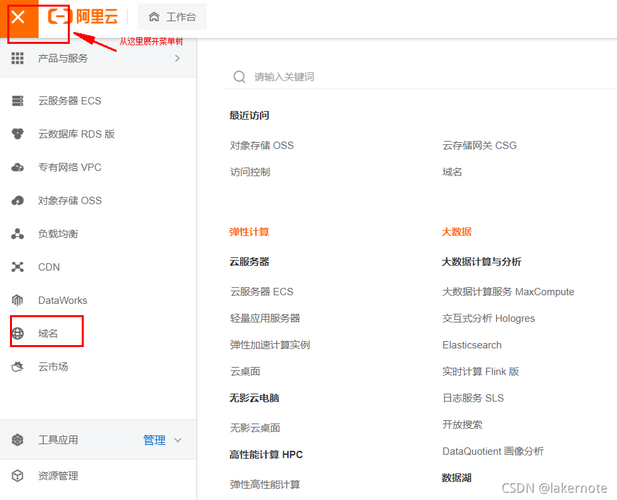Click the 云服务器 subheading
Image resolution: width=617 pixels, height=500 pixels.
pos(249,262)
